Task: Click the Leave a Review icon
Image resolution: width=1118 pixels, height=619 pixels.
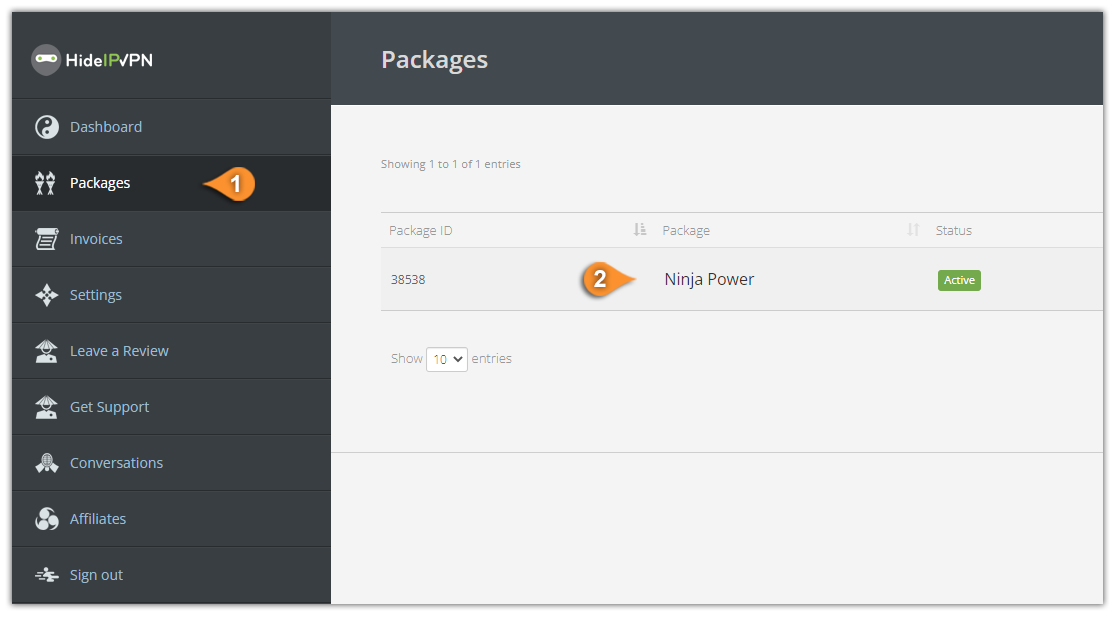Action: 46,350
